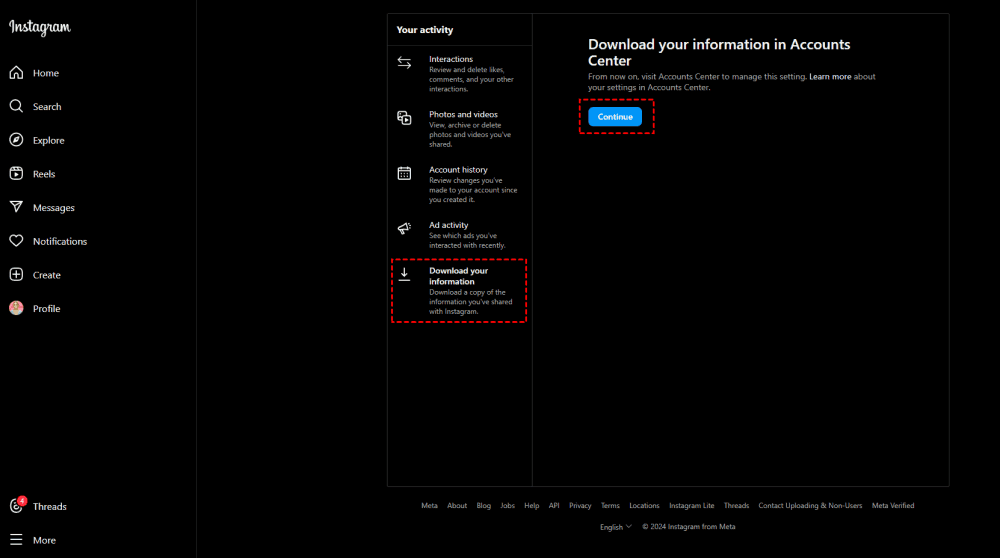
Task: Click the More hamburger icon
Action: [x=16, y=540]
